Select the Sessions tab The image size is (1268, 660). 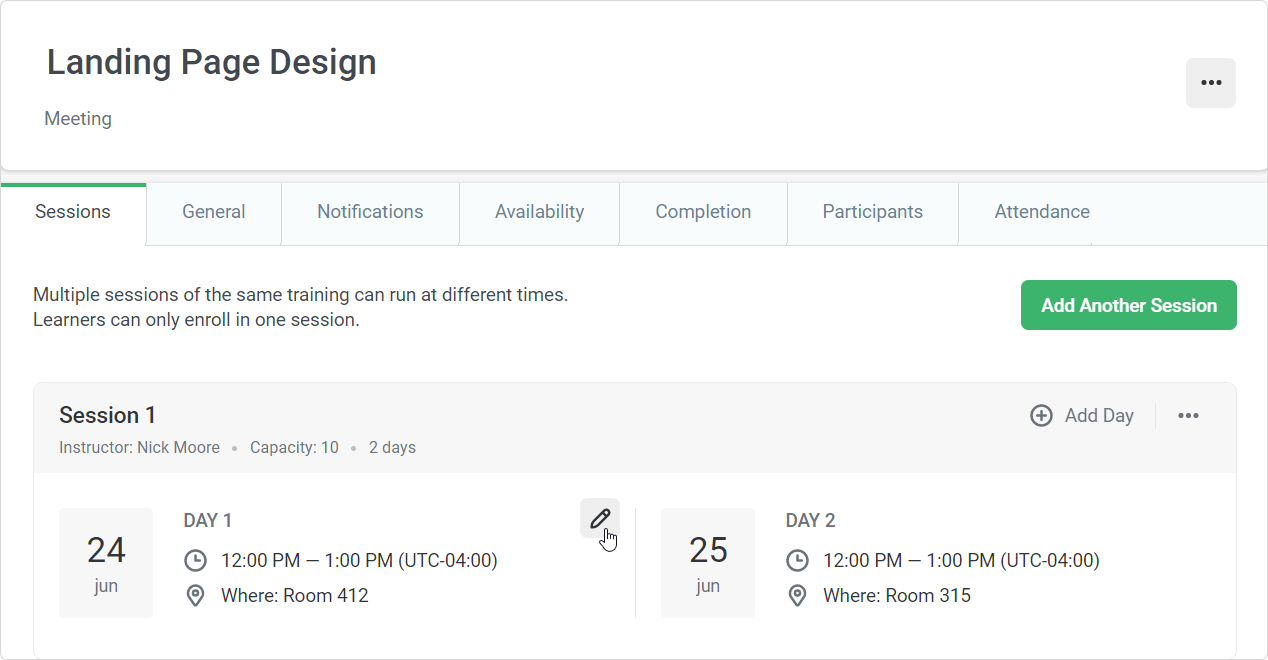click(x=73, y=212)
